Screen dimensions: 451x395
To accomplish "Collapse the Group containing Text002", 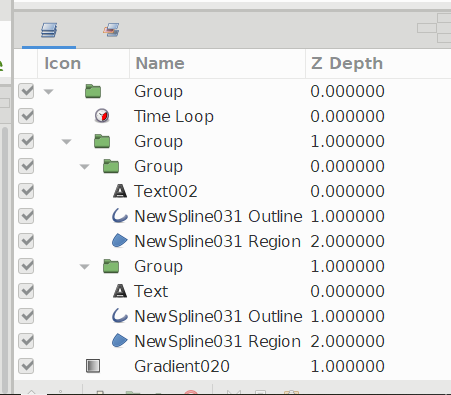I will [x=85, y=167].
